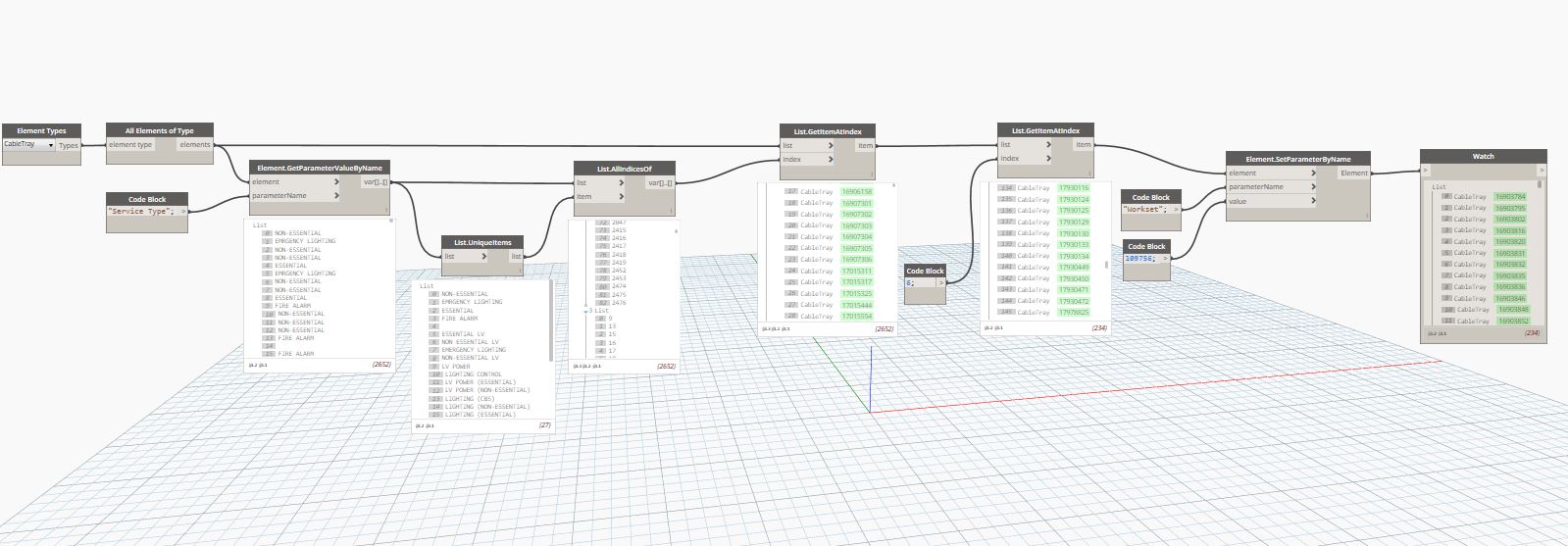Image resolution: width=1568 pixels, height=546 pixels.
Task: Click the List.UniqueItems preview scrollbar
Action: pyautogui.click(x=552, y=322)
